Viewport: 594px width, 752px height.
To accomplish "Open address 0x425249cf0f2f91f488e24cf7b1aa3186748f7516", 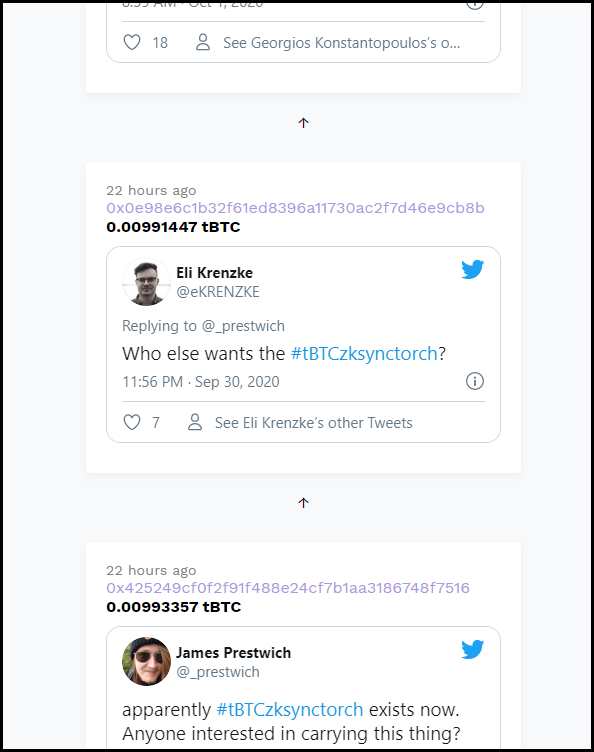I will click(288, 588).
